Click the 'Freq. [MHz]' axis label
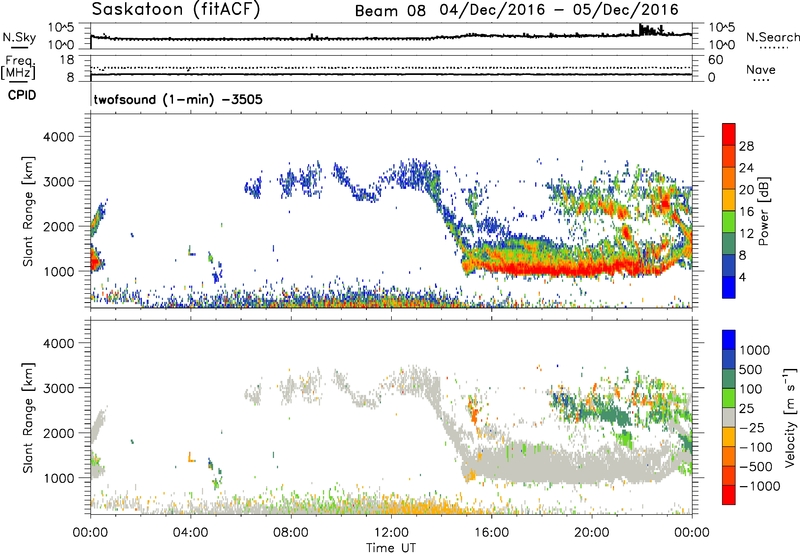800x554 pixels. tap(18, 67)
